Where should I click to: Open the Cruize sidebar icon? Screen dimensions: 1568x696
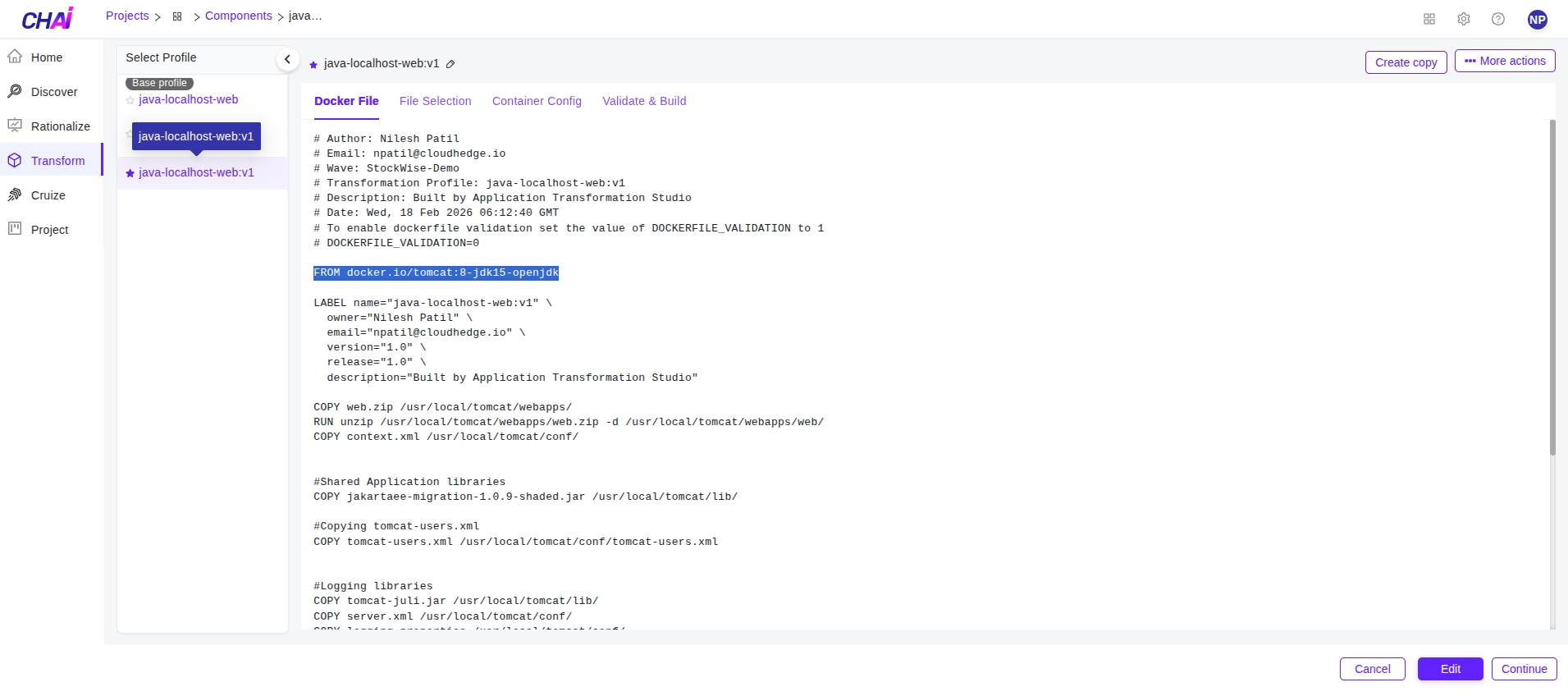click(x=15, y=195)
